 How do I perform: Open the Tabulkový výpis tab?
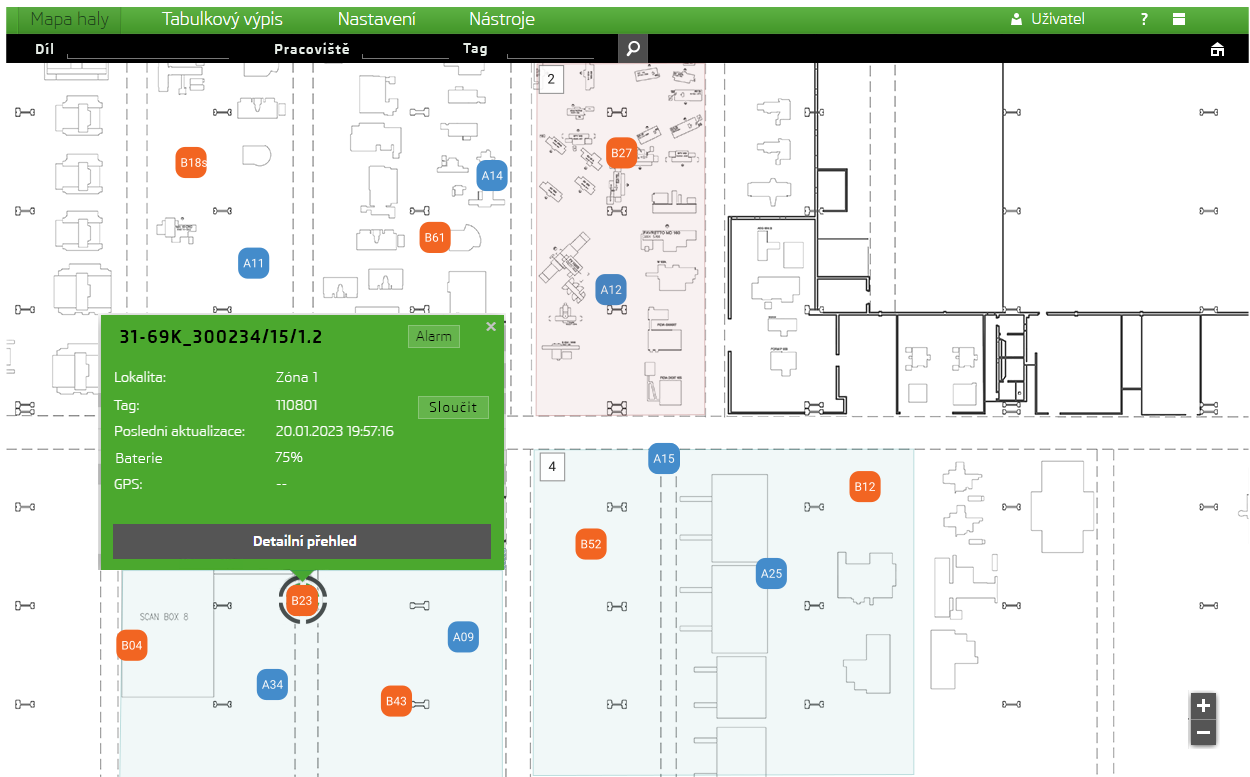[x=222, y=19]
